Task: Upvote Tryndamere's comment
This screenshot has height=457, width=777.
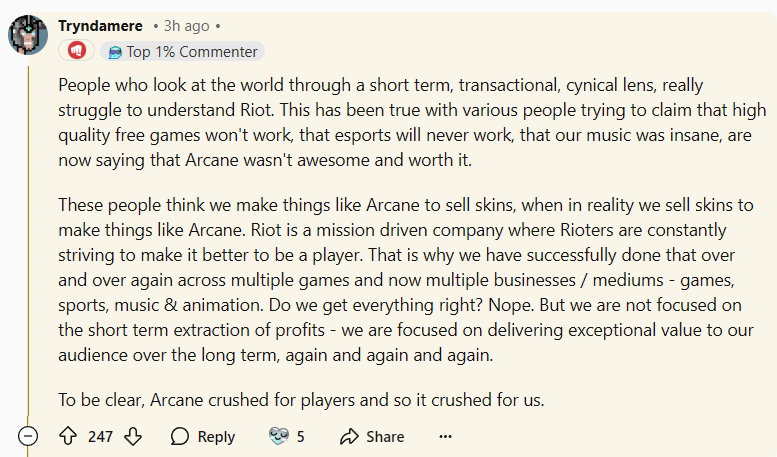Action: pos(68,437)
